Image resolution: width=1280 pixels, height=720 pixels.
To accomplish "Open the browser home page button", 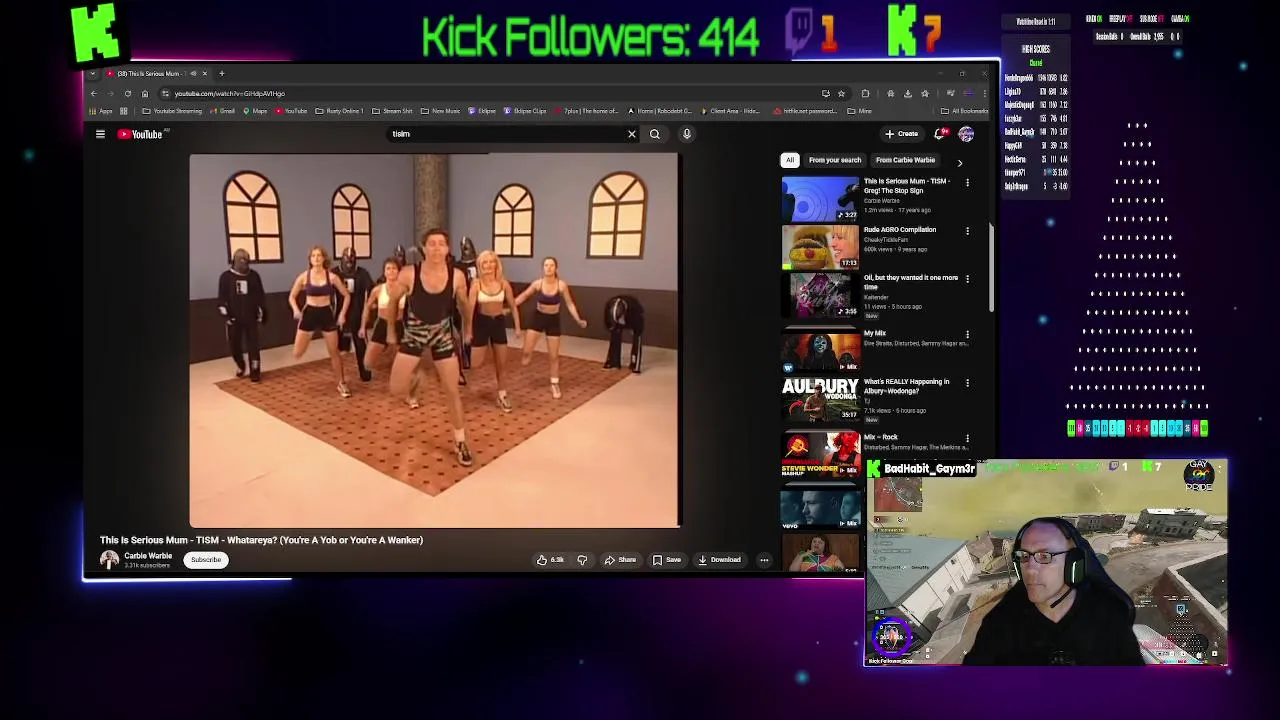I will [x=144, y=94].
